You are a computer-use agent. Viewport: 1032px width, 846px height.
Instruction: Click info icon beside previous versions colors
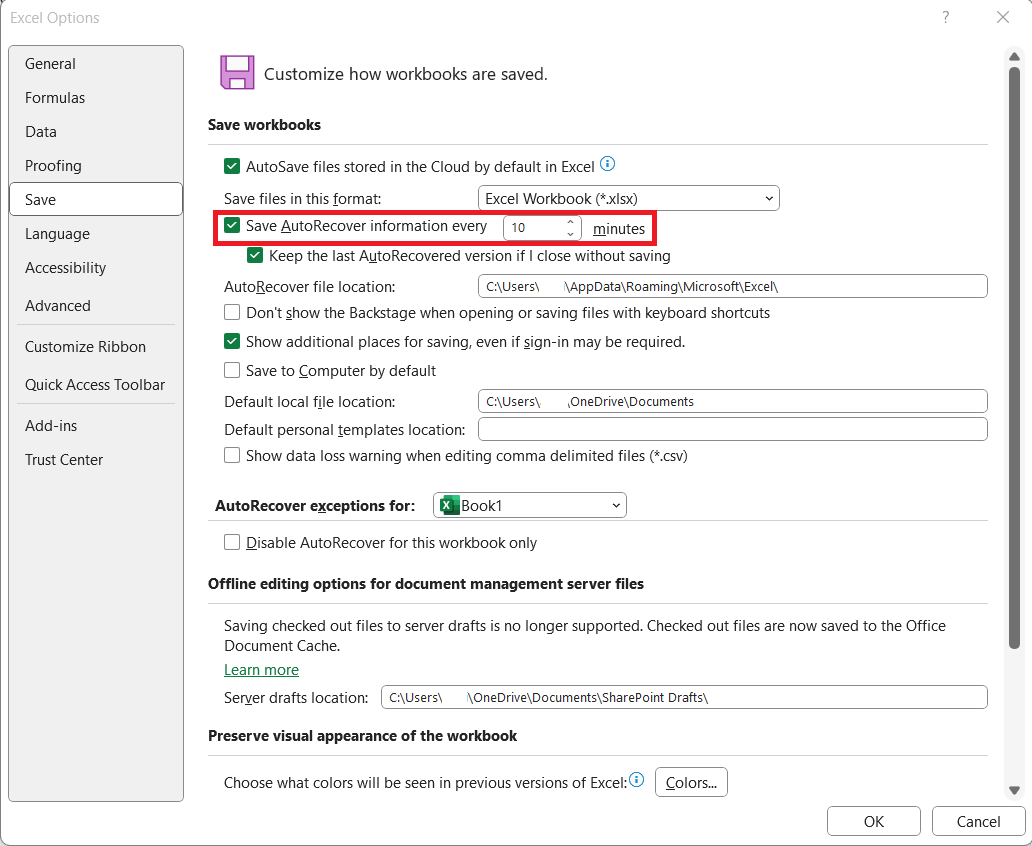pos(636,780)
